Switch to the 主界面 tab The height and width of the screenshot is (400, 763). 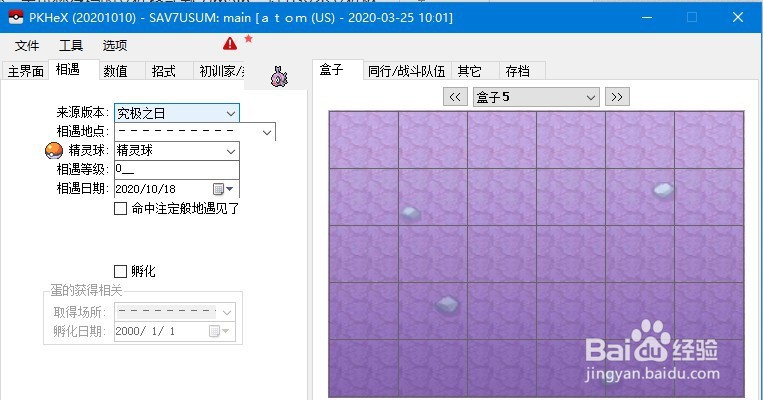pyautogui.click(x=25, y=71)
